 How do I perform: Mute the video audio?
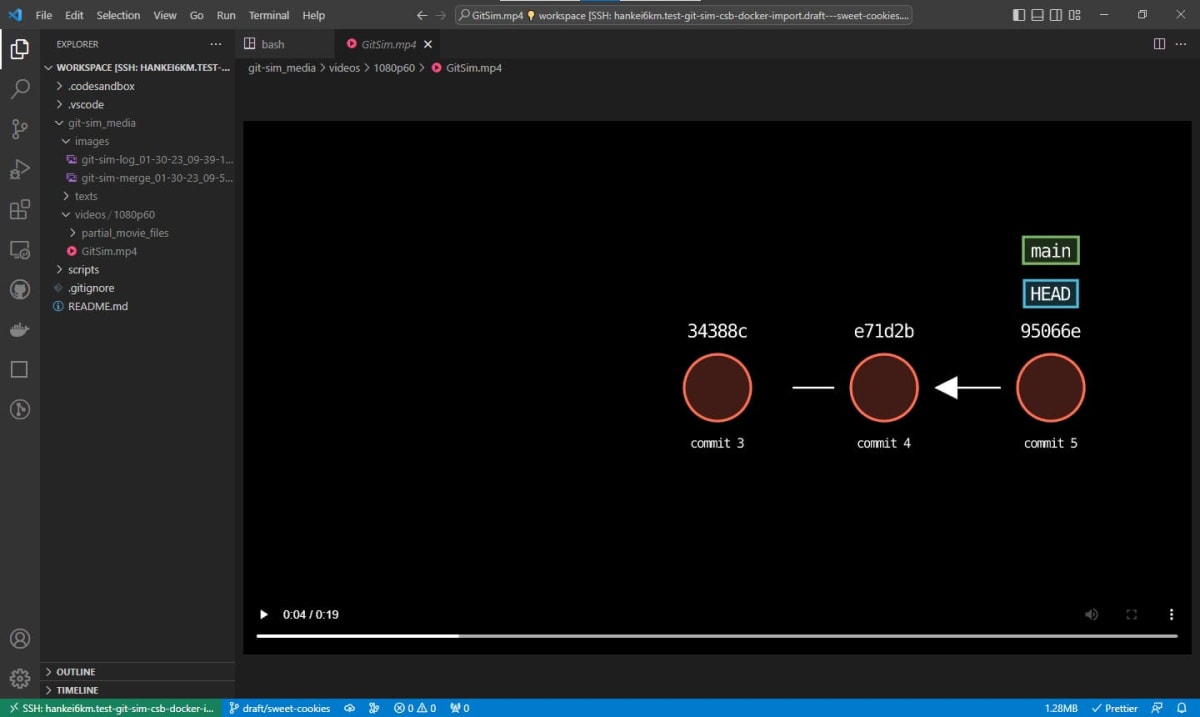click(1091, 614)
